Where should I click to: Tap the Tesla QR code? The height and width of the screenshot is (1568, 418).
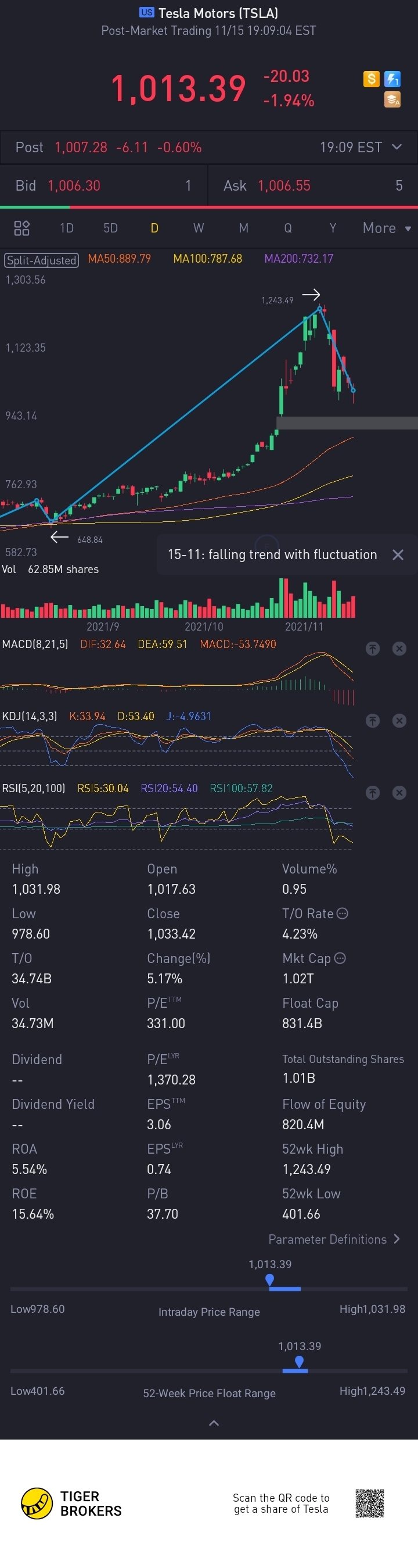(369, 1503)
